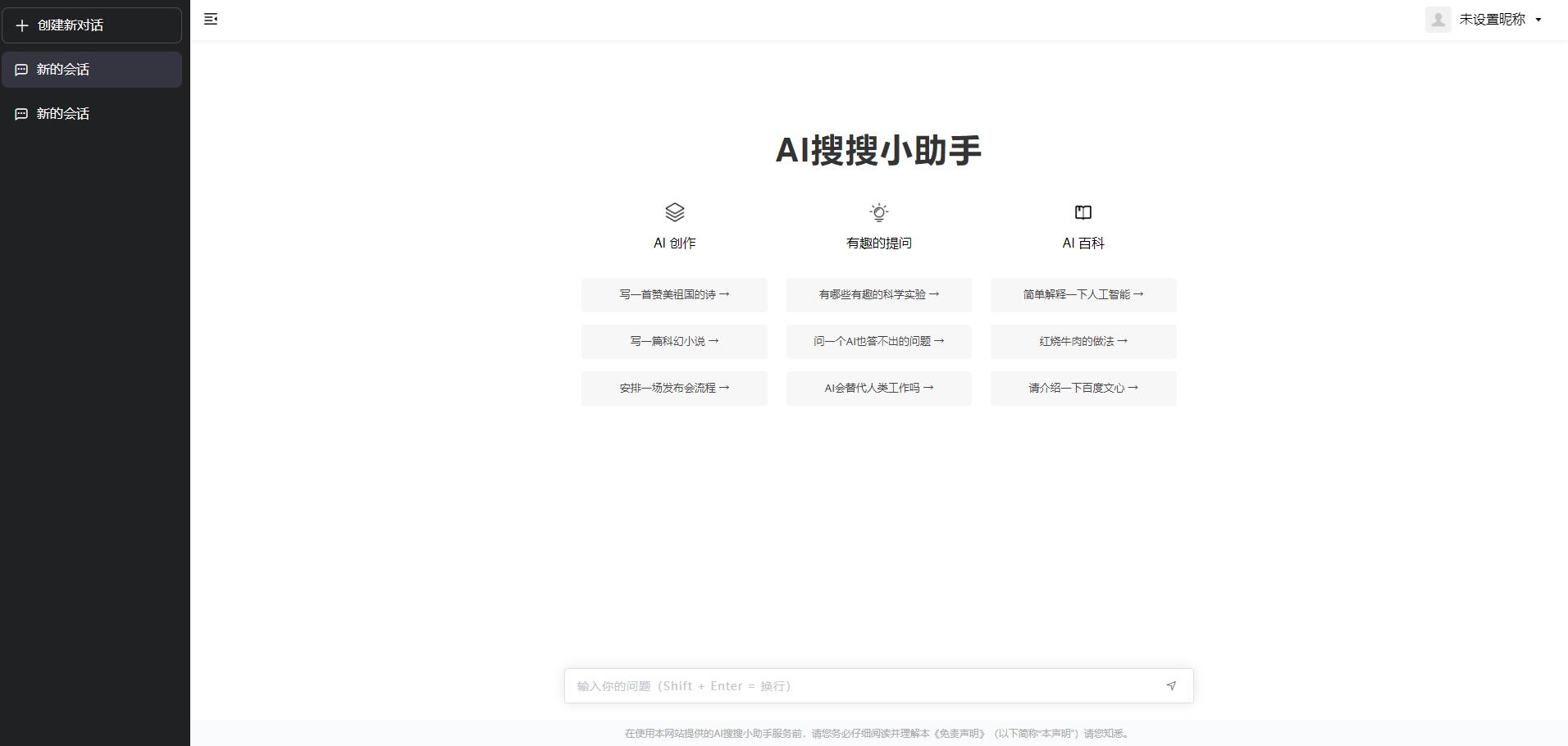Choose prompt 写一首赞美祖国的诗
Image resolution: width=1568 pixels, height=746 pixels.
point(674,295)
